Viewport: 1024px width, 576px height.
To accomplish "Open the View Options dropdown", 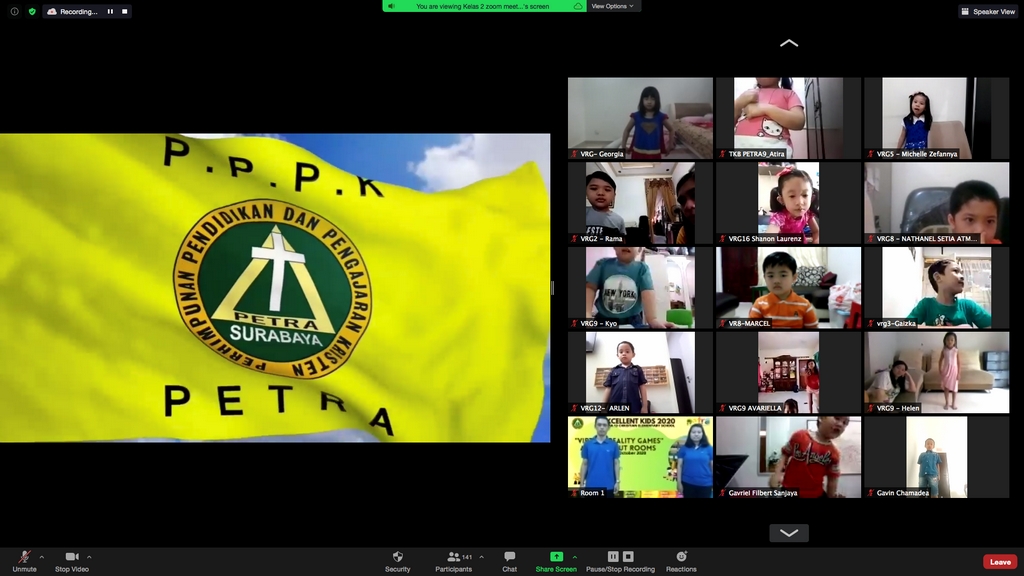I will pyautogui.click(x=613, y=6).
